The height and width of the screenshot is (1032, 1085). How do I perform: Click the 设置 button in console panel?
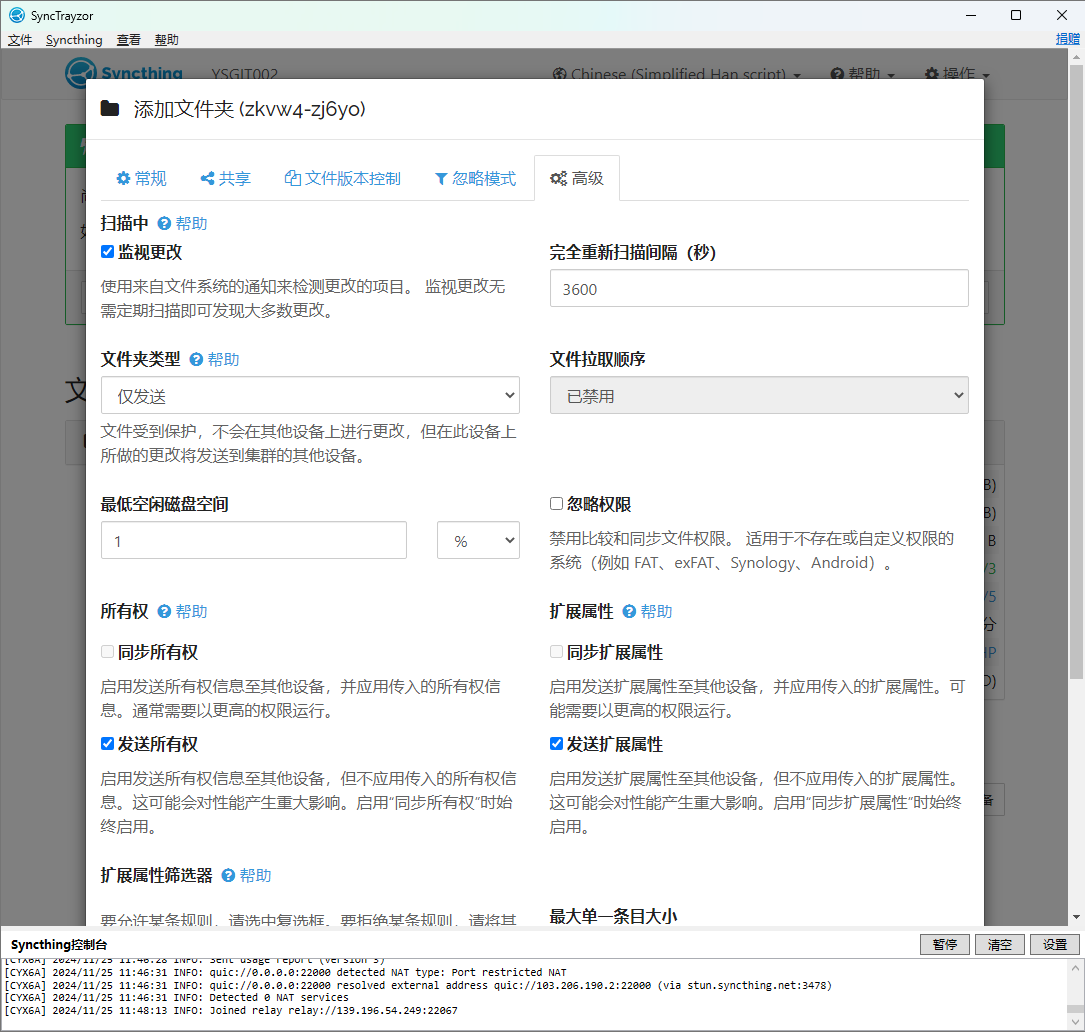click(x=1055, y=944)
